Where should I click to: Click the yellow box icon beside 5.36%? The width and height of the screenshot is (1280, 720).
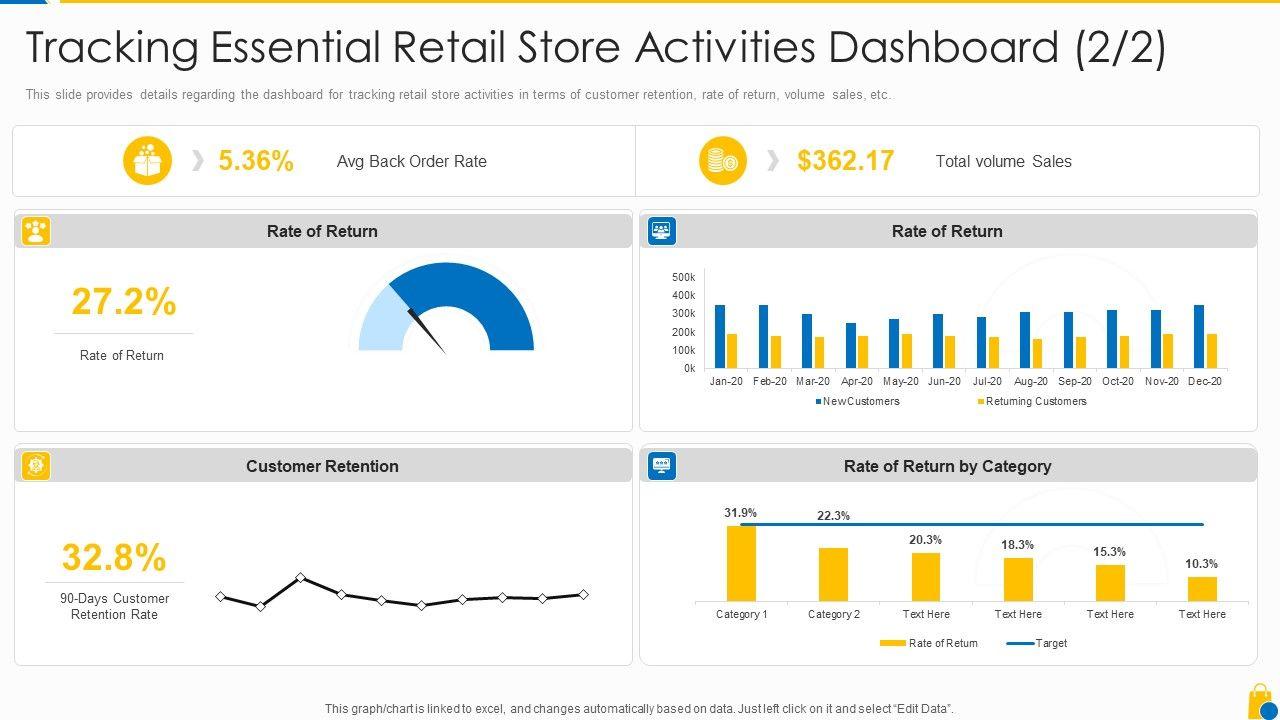point(147,161)
